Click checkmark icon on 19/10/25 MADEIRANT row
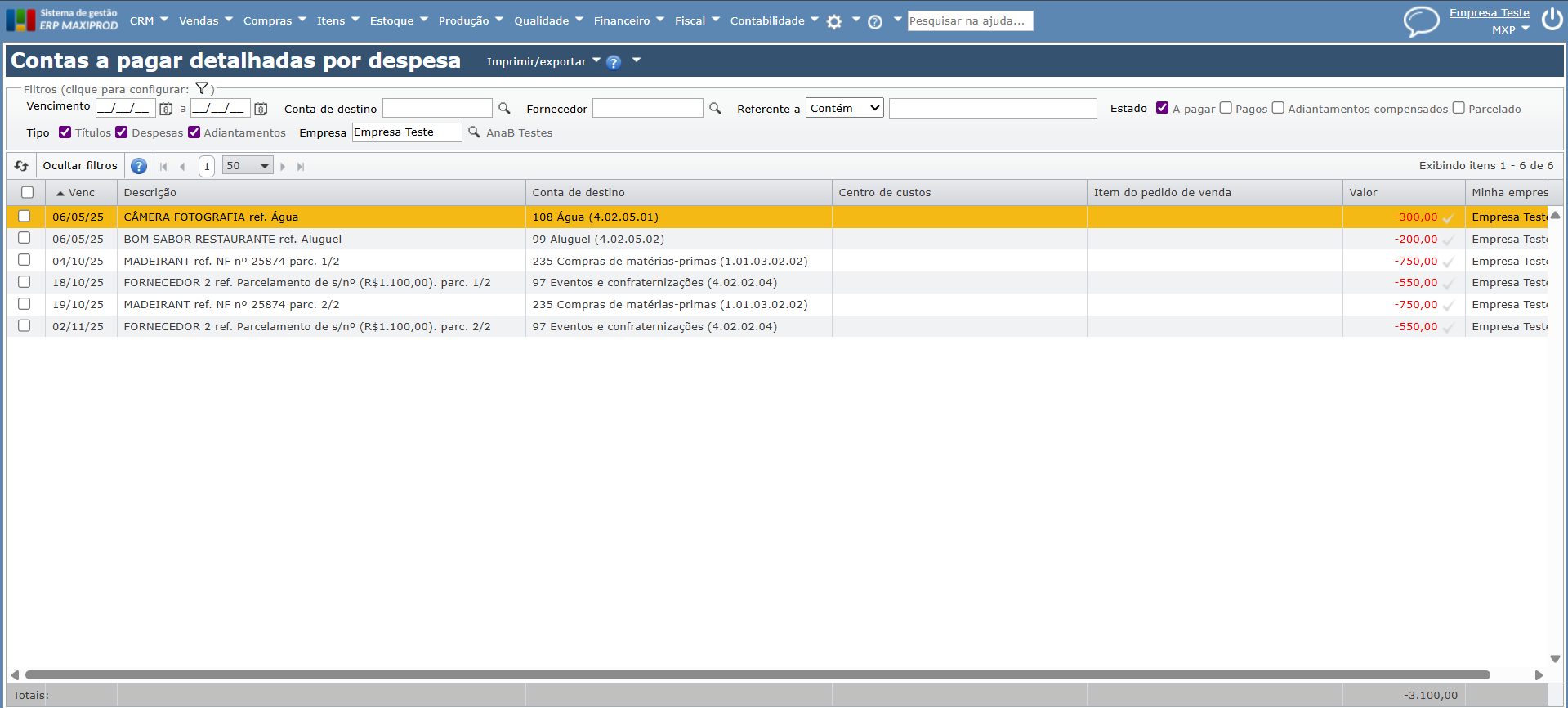 click(1449, 306)
